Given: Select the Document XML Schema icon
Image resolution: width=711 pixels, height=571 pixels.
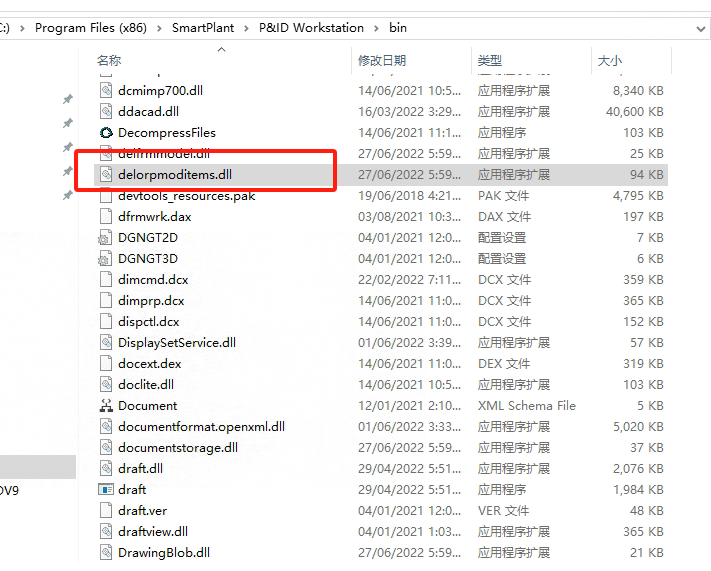Looking at the screenshot, I should [106, 405].
